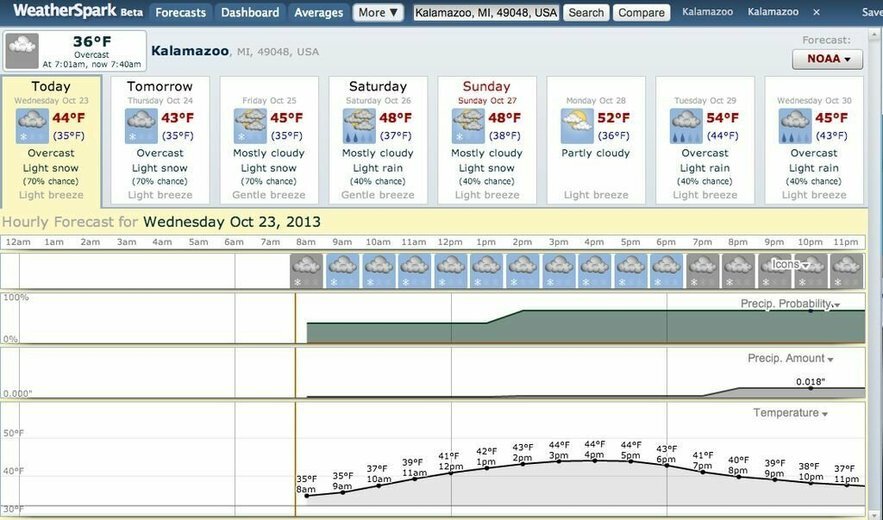883x520 pixels.
Task: Click the 36°F current temperature reading
Action: [x=92, y=42]
